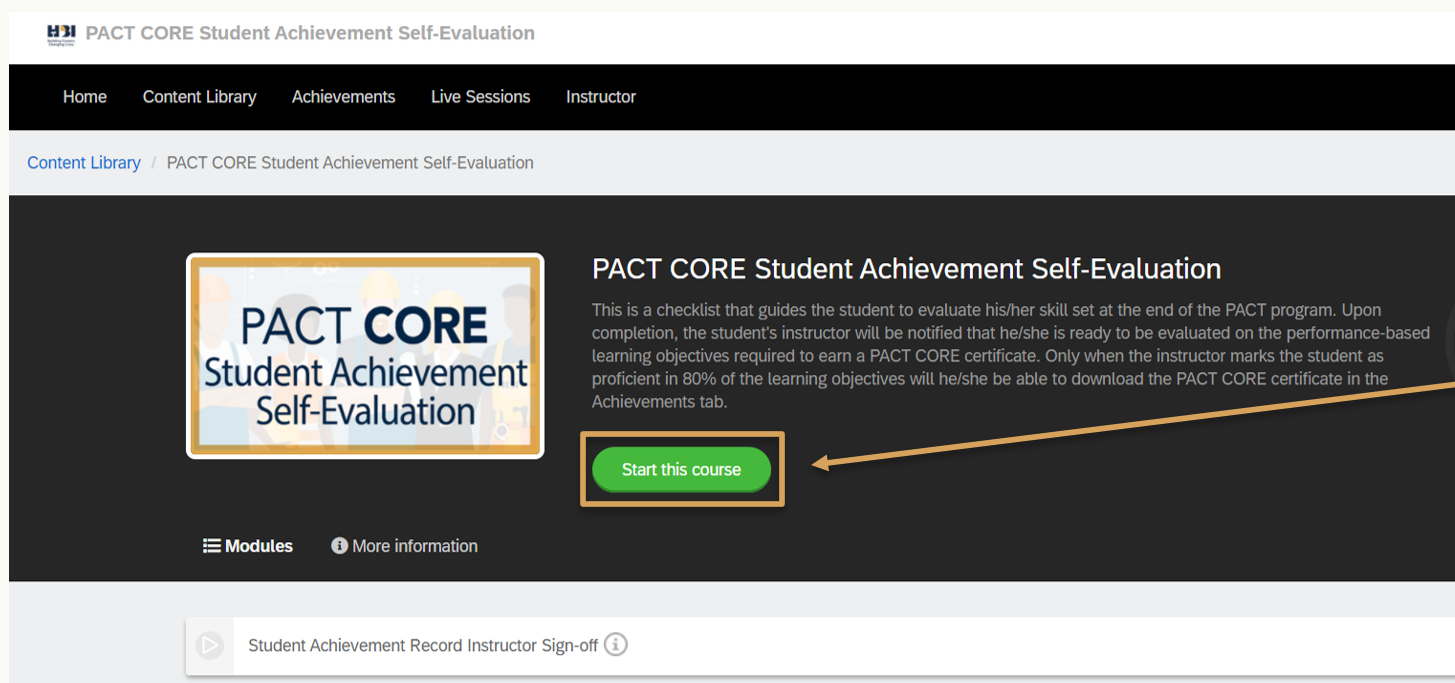This screenshot has height=683, width=1455.
Task: Click the large white course title heading
Action: coord(906,269)
